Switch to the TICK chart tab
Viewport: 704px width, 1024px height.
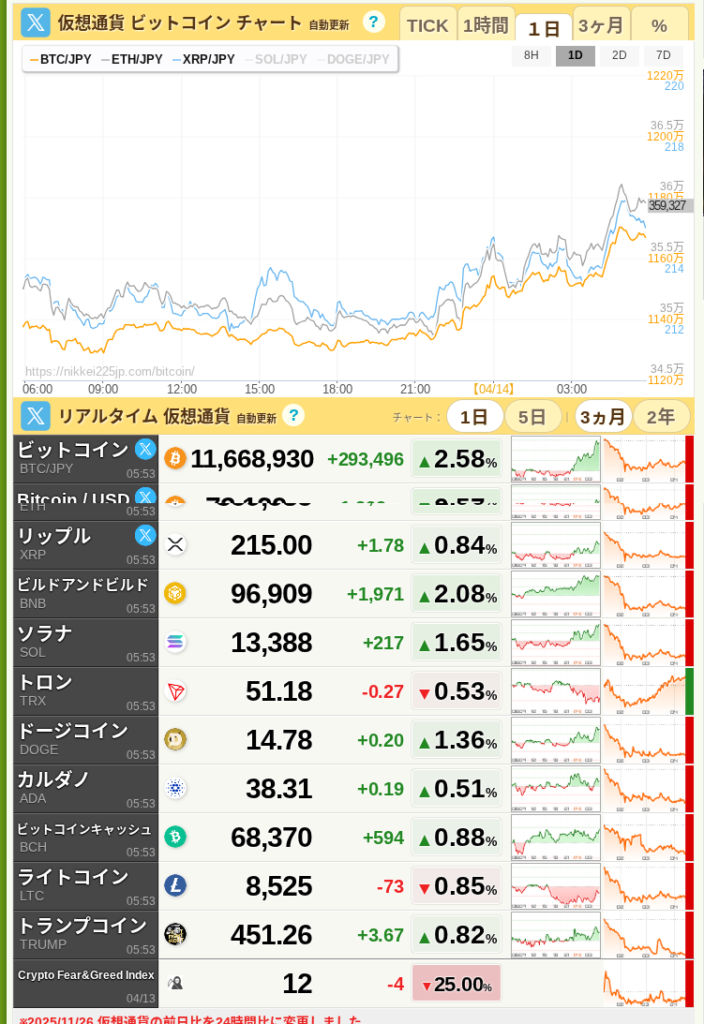click(427, 25)
